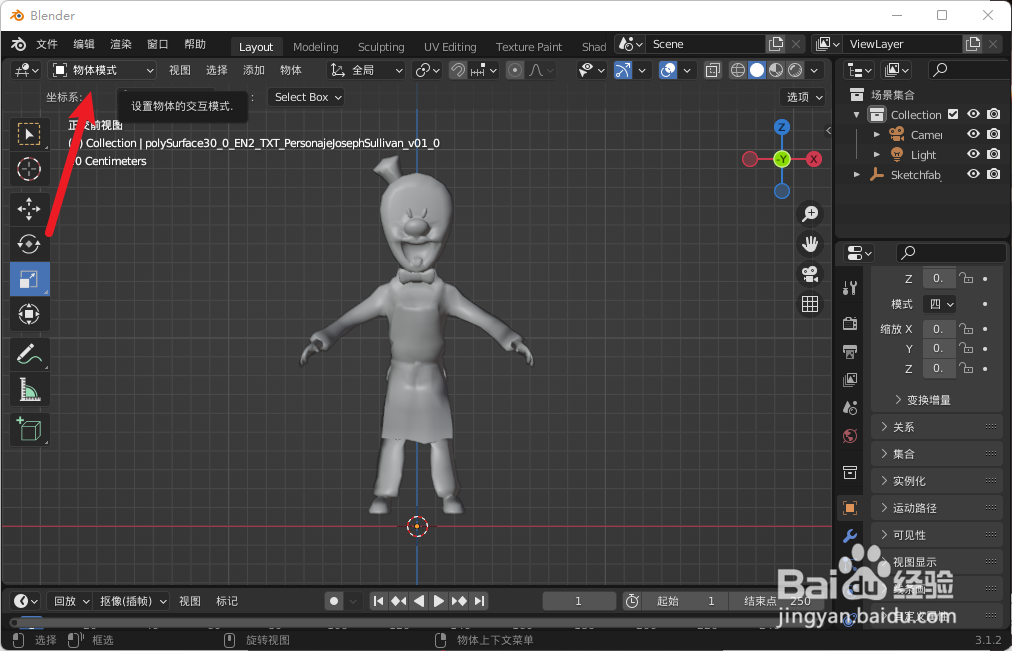Click the current frame number field
This screenshot has width=1012, height=651.
click(x=578, y=601)
